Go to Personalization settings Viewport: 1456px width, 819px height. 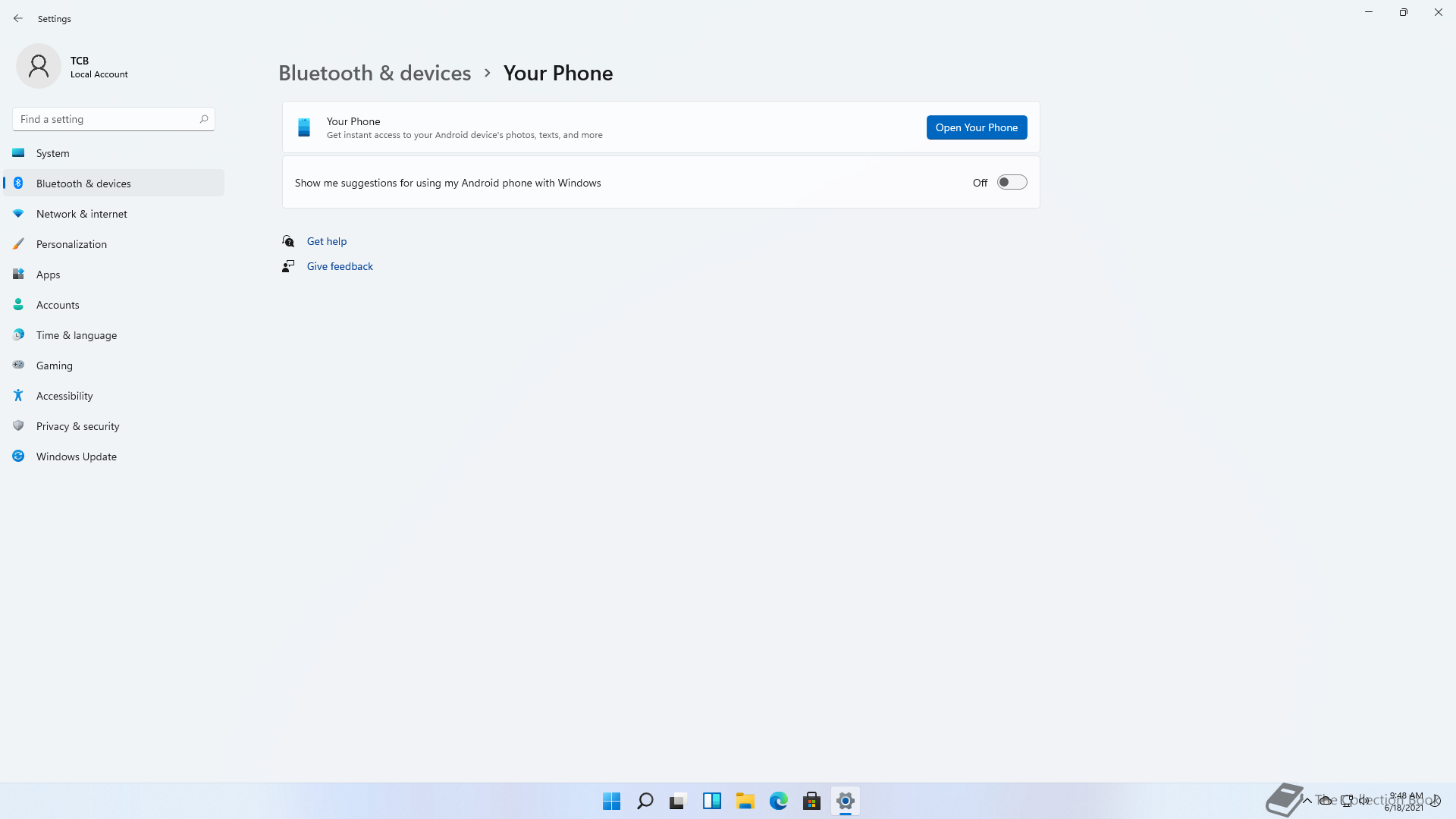(114, 244)
